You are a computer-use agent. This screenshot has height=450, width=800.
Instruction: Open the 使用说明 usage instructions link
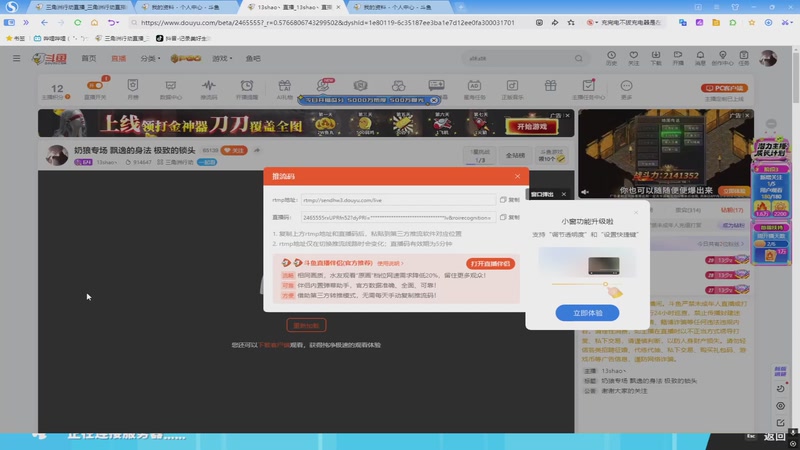pyautogui.click(x=390, y=263)
